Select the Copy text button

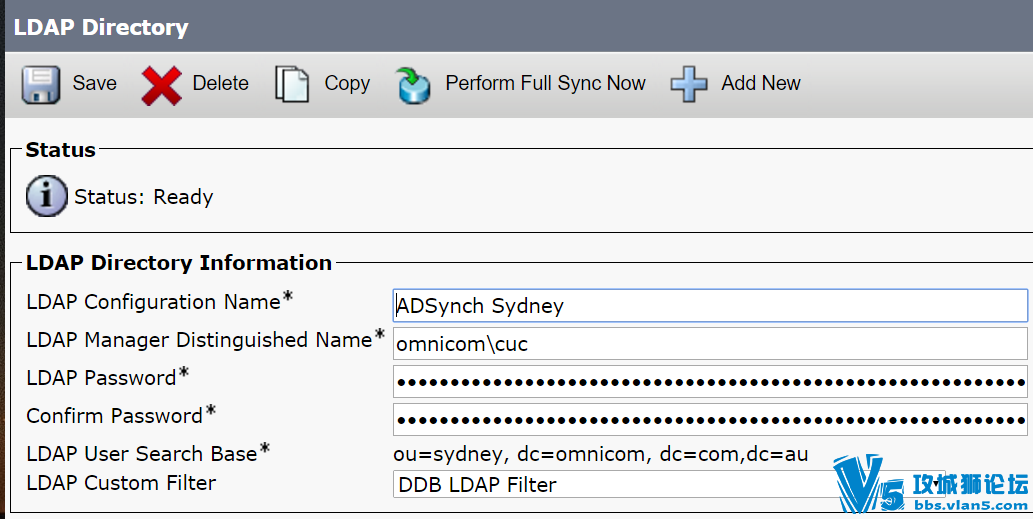point(347,84)
